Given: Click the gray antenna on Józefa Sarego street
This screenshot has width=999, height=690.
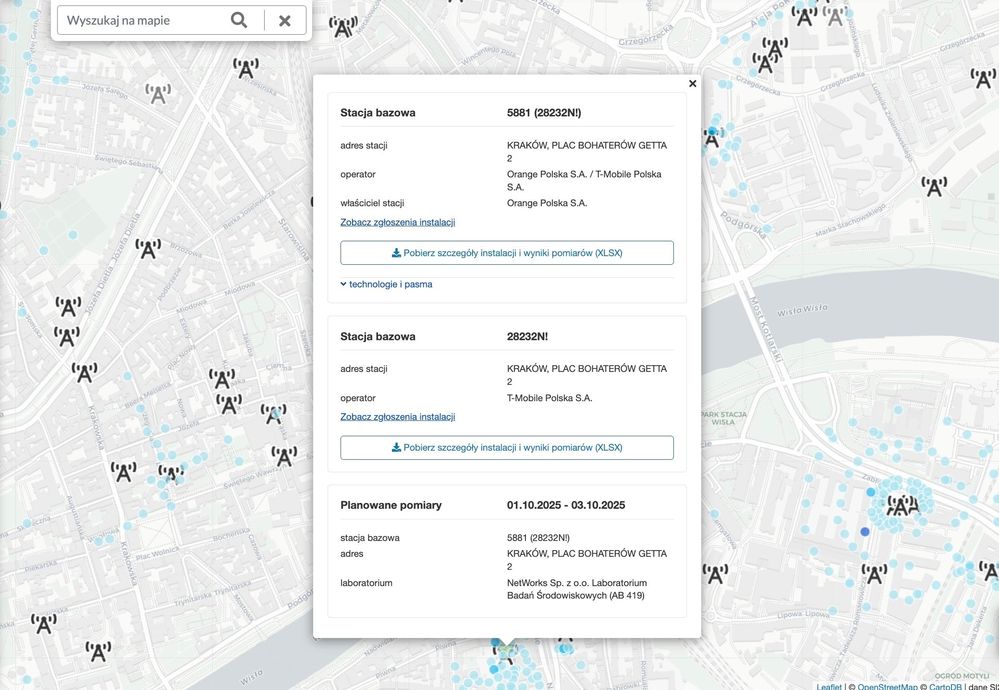Looking at the screenshot, I should tap(158, 93).
